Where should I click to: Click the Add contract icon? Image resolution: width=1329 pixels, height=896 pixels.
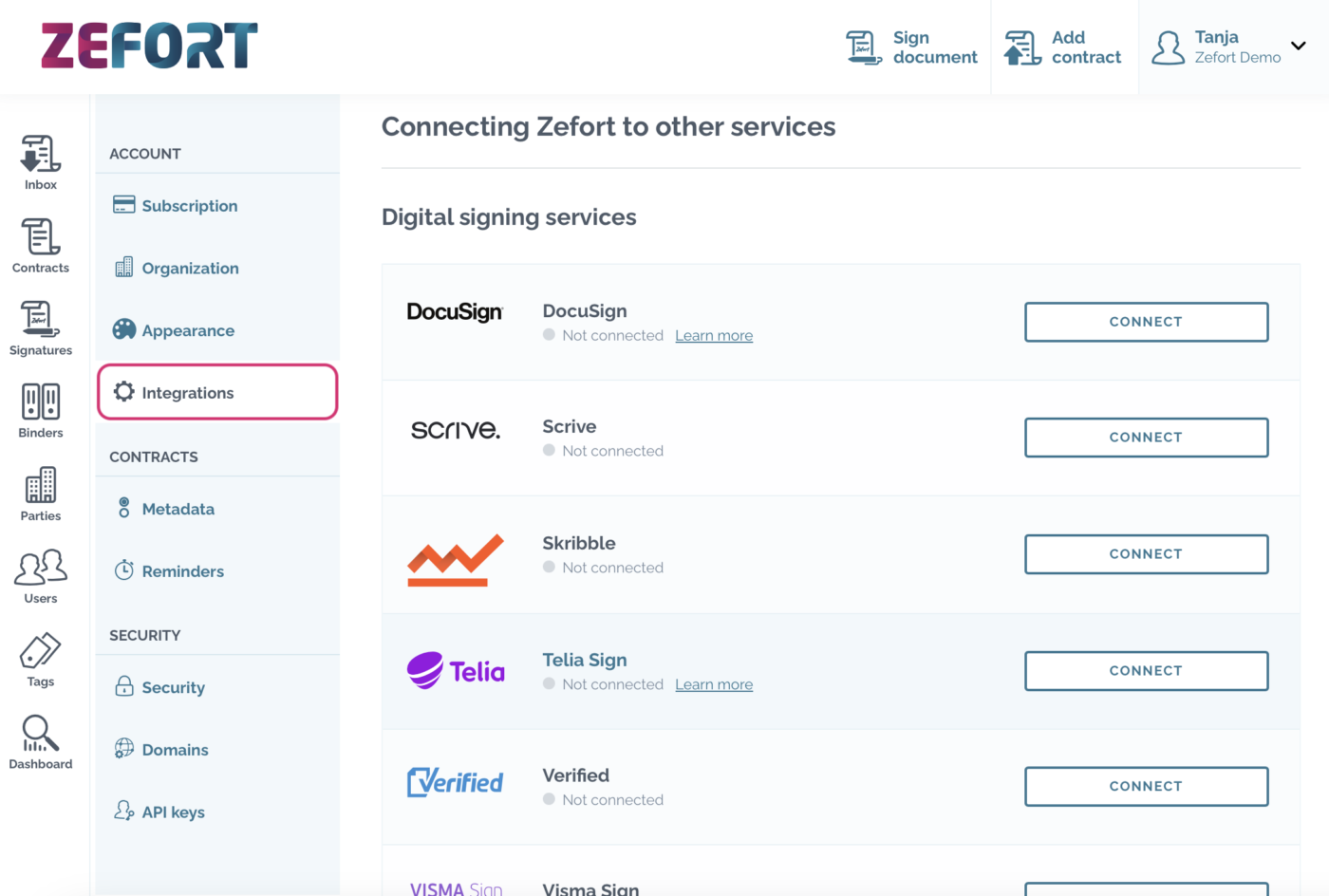pos(1020,46)
